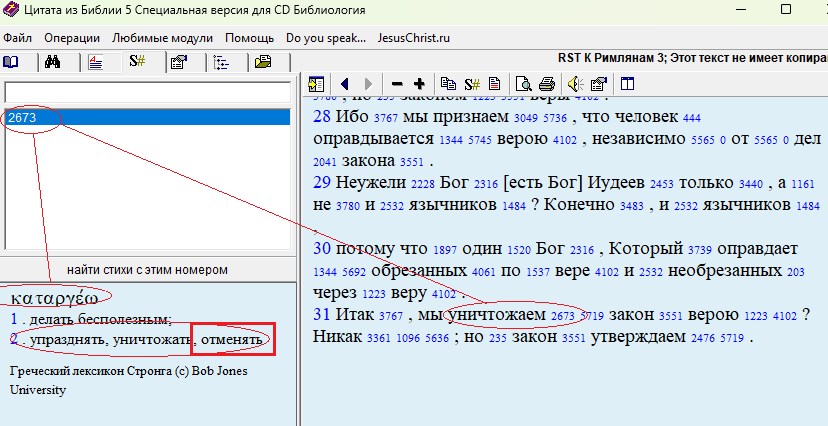Open the JesusChrist.ru menu link
Viewport: 828px width, 426px height.
pyautogui.click(x=414, y=38)
